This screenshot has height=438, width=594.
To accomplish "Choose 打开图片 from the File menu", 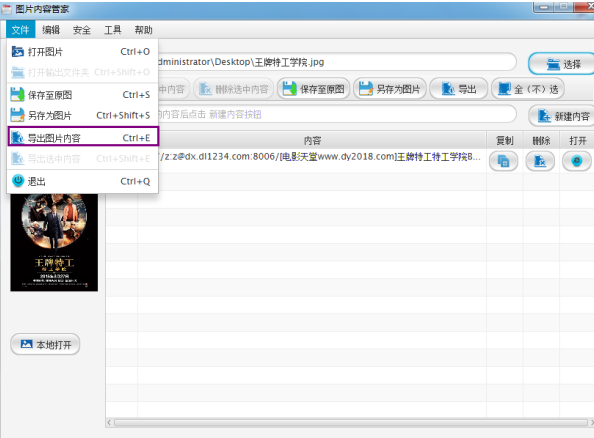I will click(x=83, y=52).
